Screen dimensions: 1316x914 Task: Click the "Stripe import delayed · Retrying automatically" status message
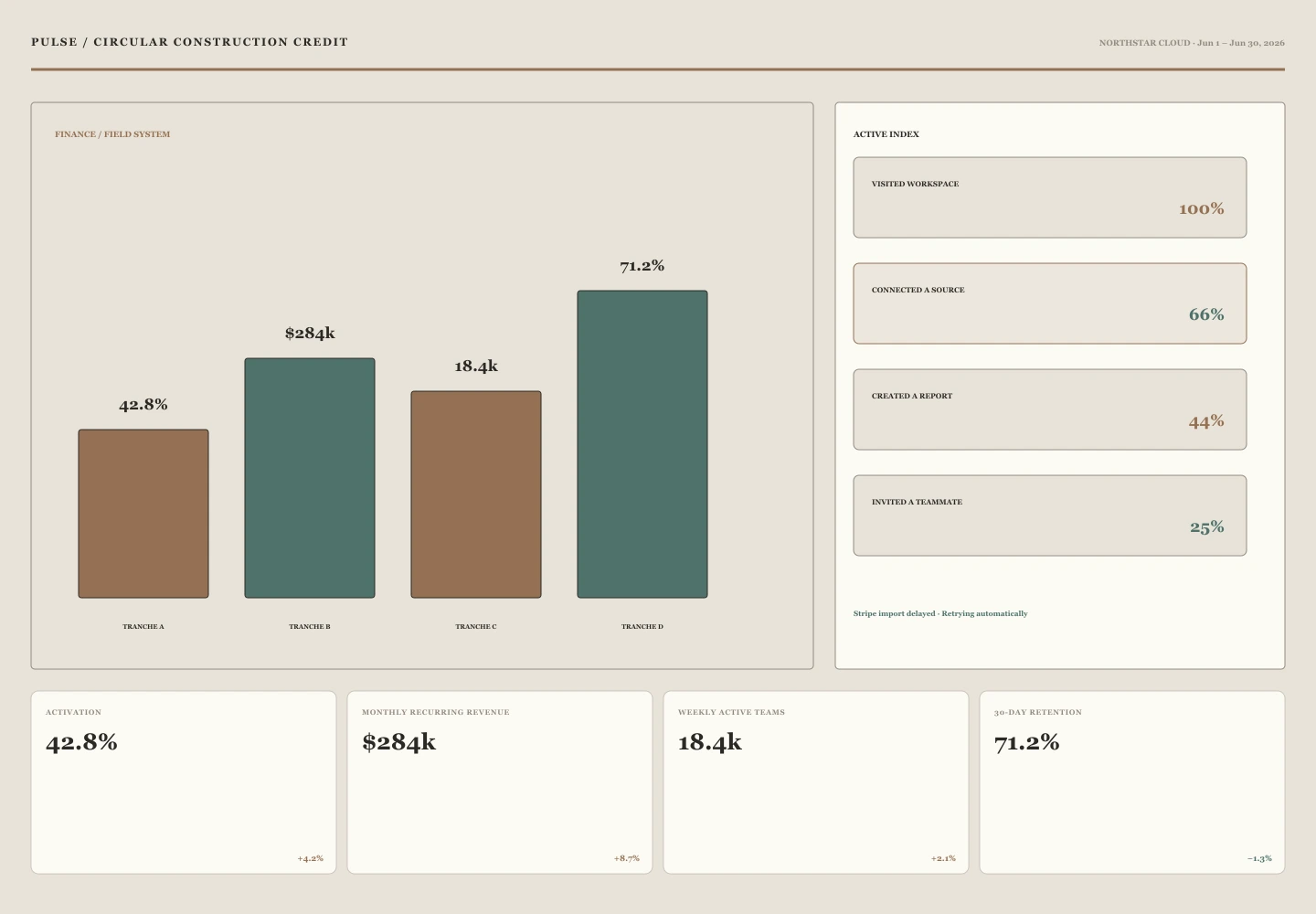coord(940,613)
